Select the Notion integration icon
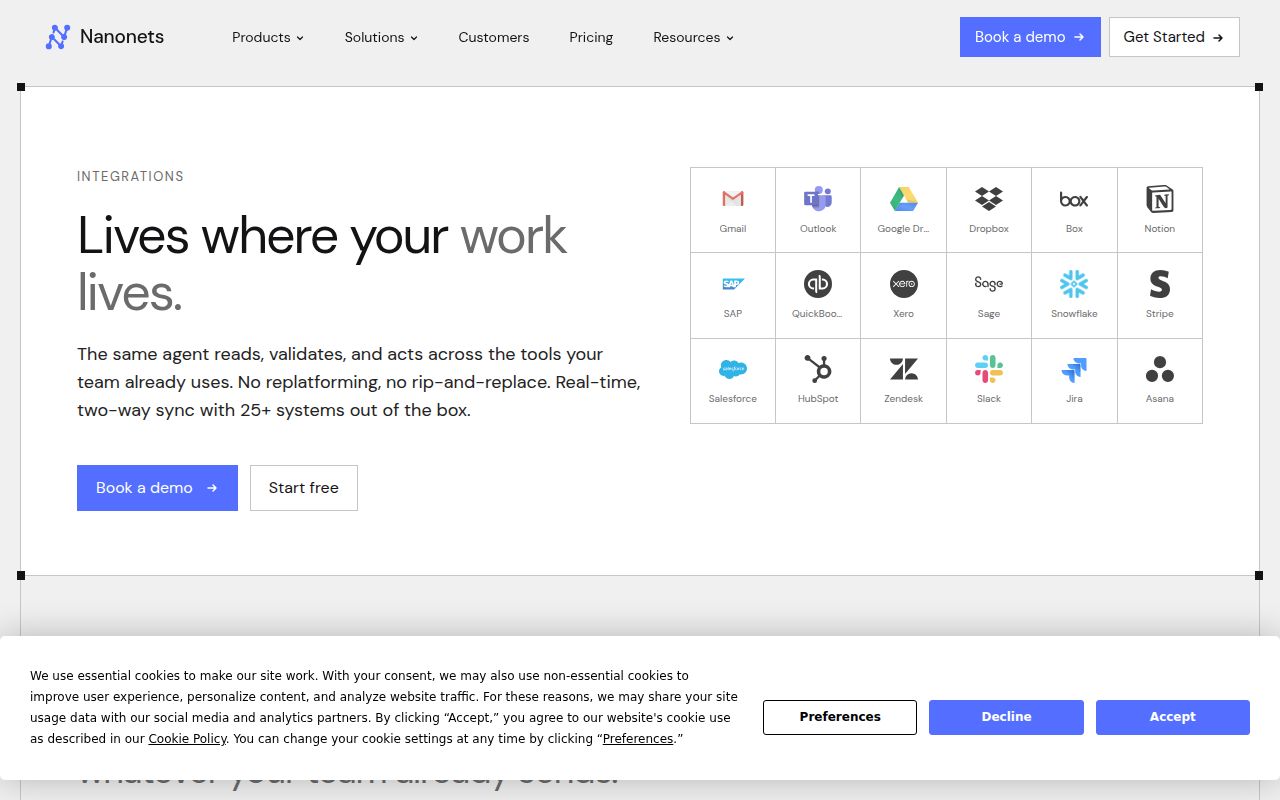 [1160, 199]
